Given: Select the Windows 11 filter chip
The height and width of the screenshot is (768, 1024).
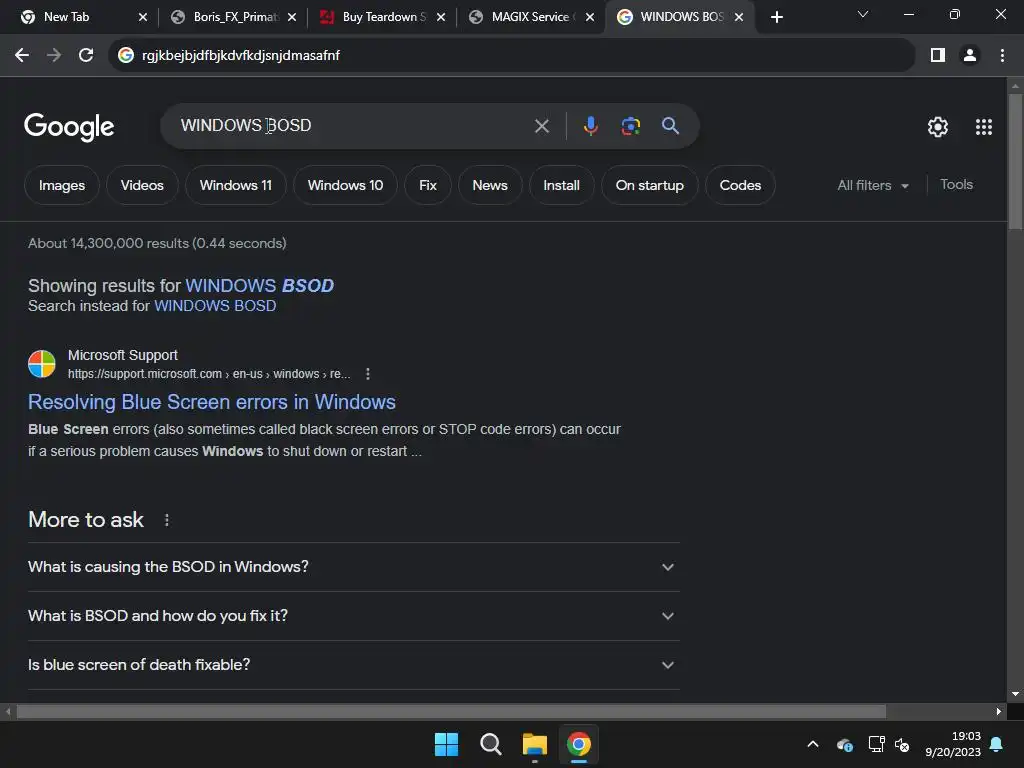Looking at the screenshot, I should pyautogui.click(x=236, y=185).
